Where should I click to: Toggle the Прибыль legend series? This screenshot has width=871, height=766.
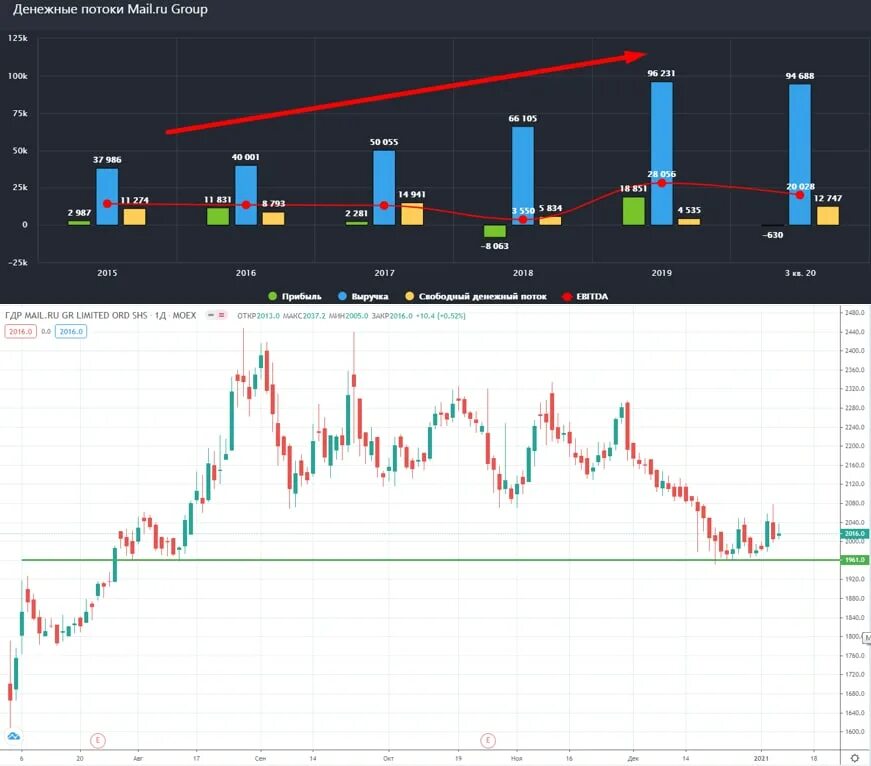[x=294, y=296]
